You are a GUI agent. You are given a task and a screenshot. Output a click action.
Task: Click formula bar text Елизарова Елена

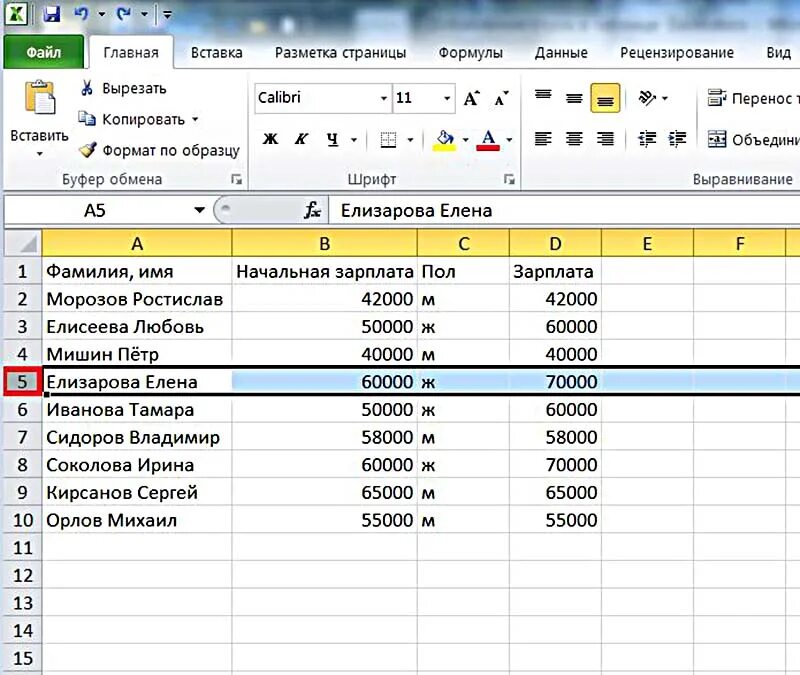(x=416, y=210)
